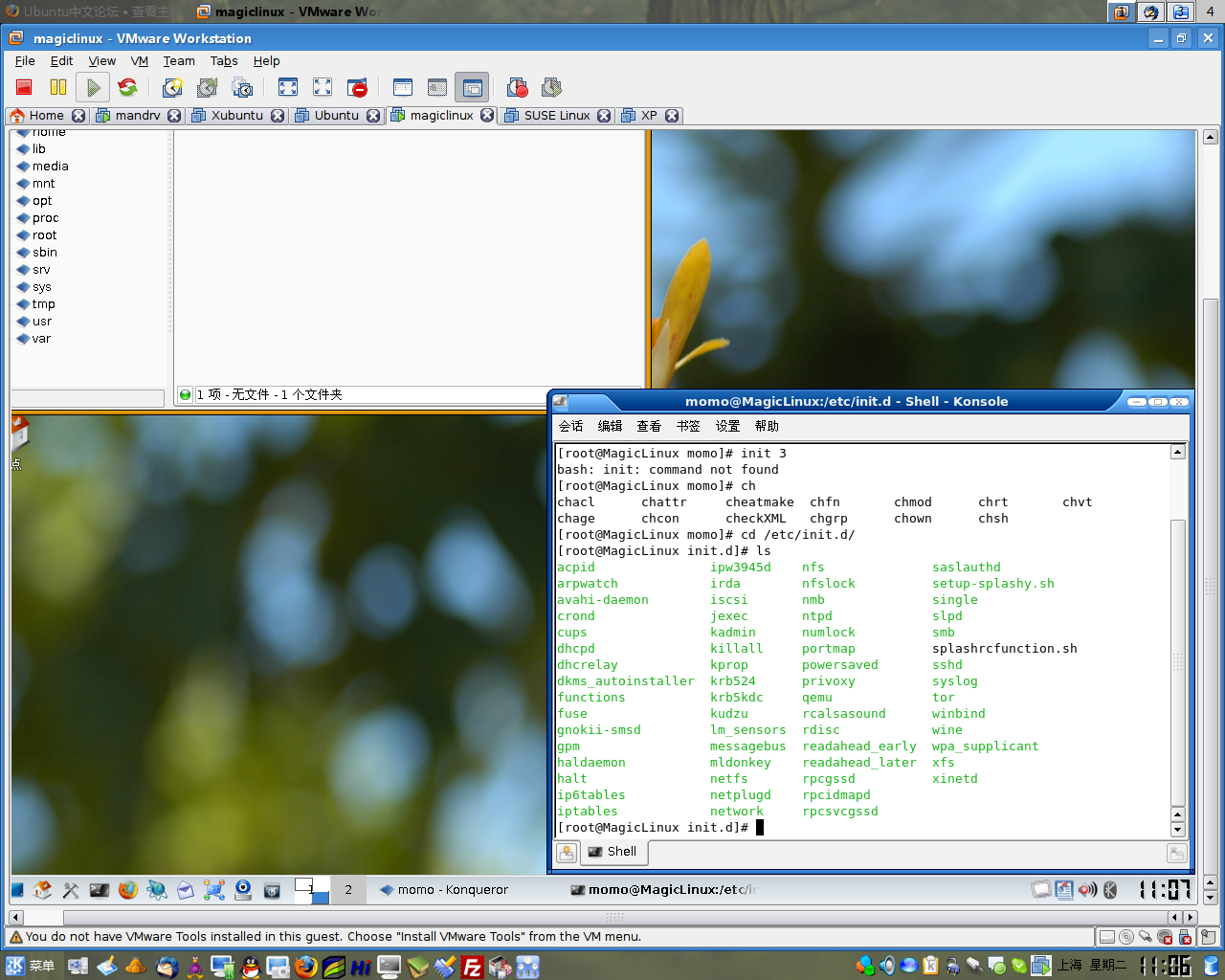
Task: Click the Pidgin purple bird icon on host taskbar
Action: (x=195, y=967)
